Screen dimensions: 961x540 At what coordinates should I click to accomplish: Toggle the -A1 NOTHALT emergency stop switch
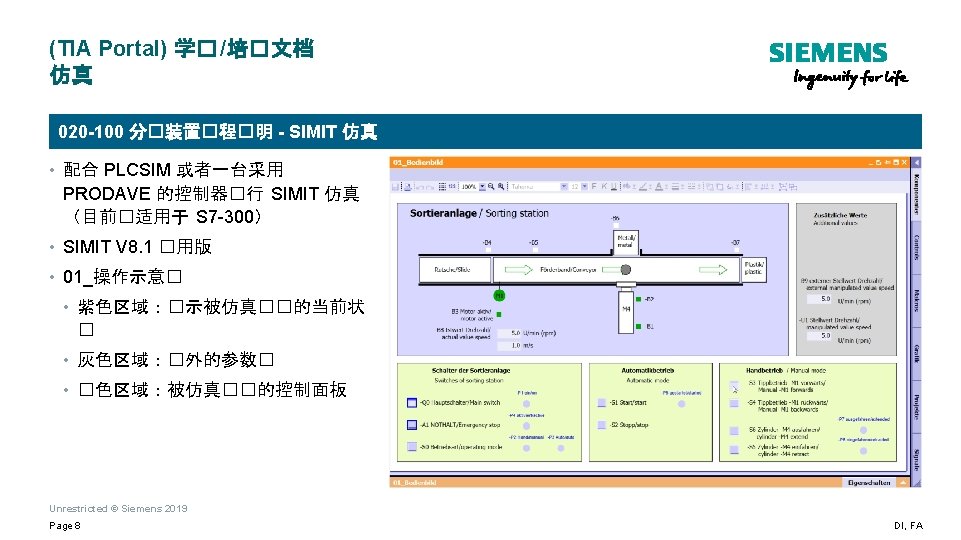point(412,424)
